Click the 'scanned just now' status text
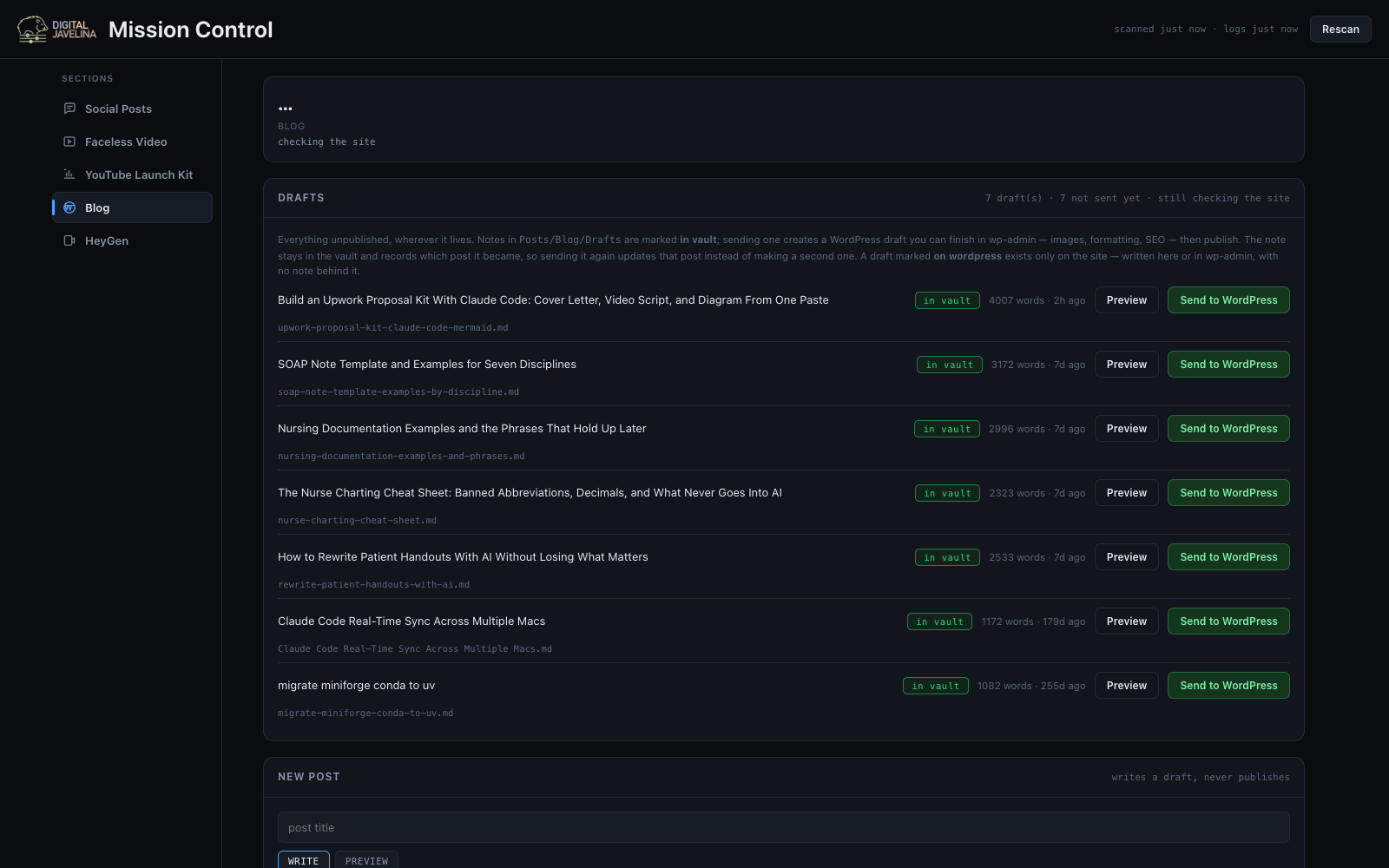 [x=1160, y=29]
